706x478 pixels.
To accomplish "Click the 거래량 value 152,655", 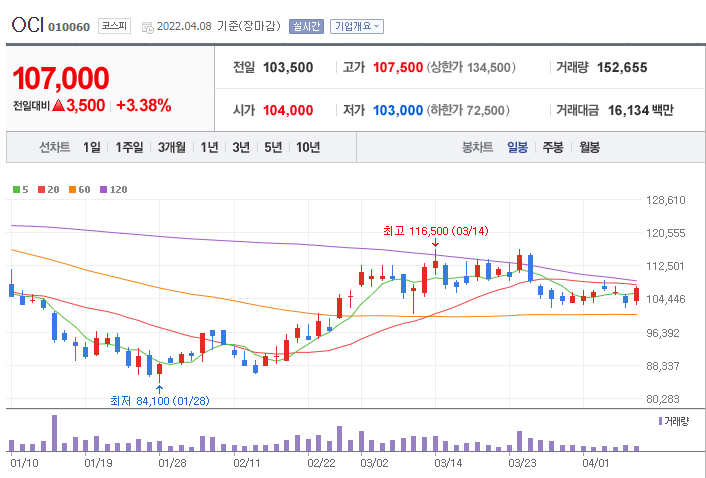I will pyautogui.click(x=622, y=68).
